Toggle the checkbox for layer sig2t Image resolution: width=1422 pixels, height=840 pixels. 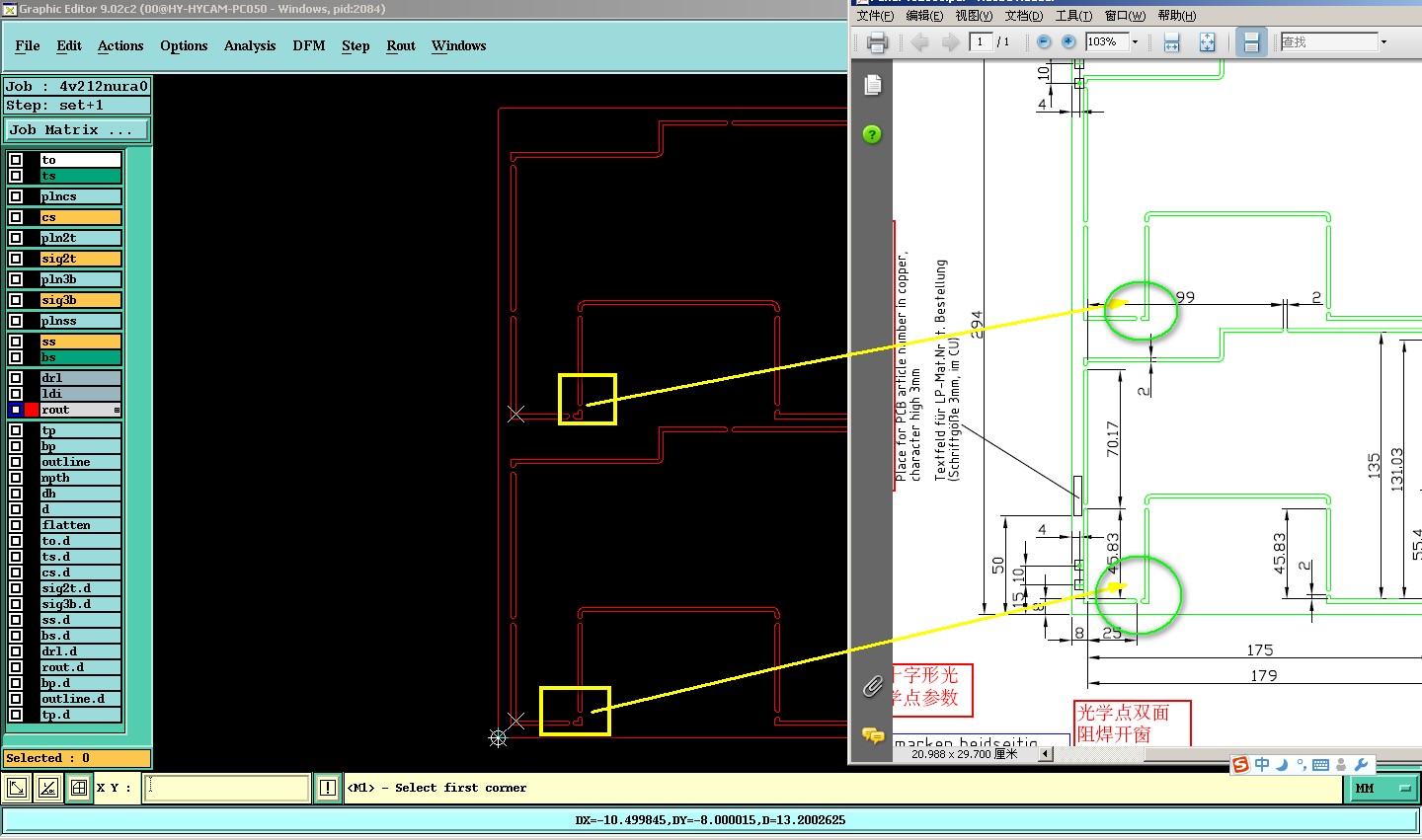(x=16, y=259)
